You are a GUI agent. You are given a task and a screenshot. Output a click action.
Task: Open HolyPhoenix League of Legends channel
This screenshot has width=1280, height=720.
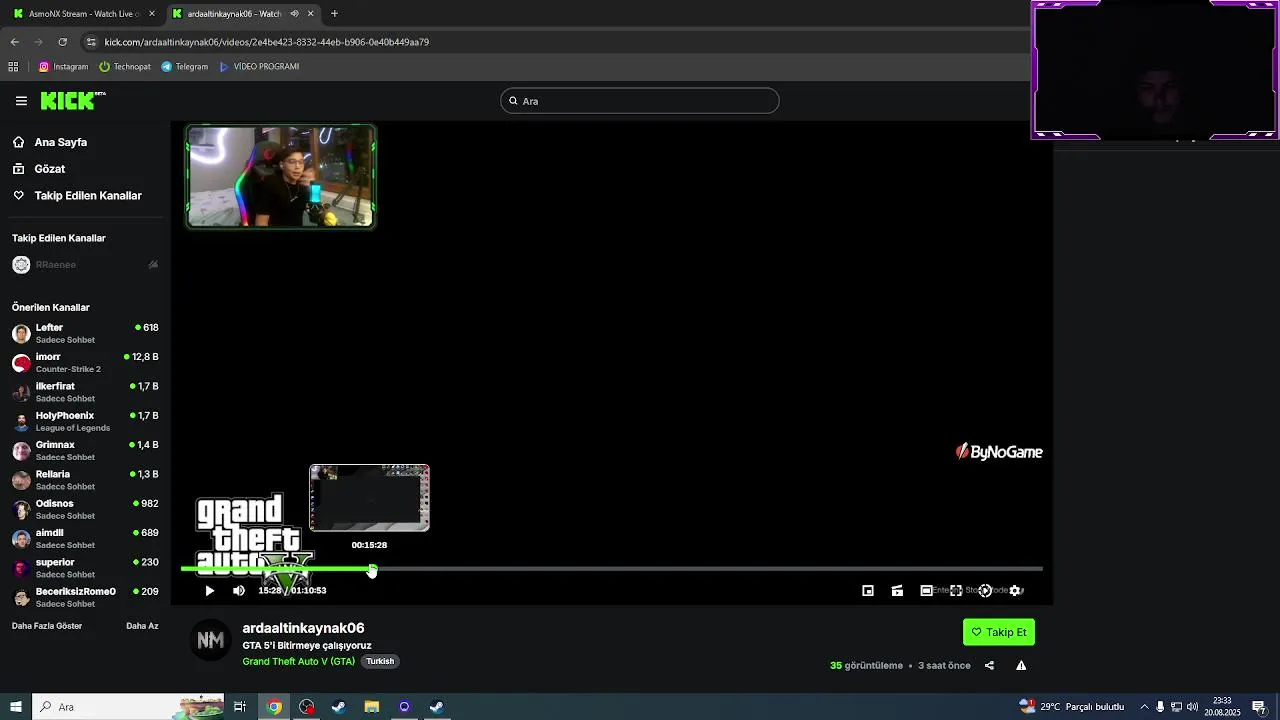click(x=85, y=421)
